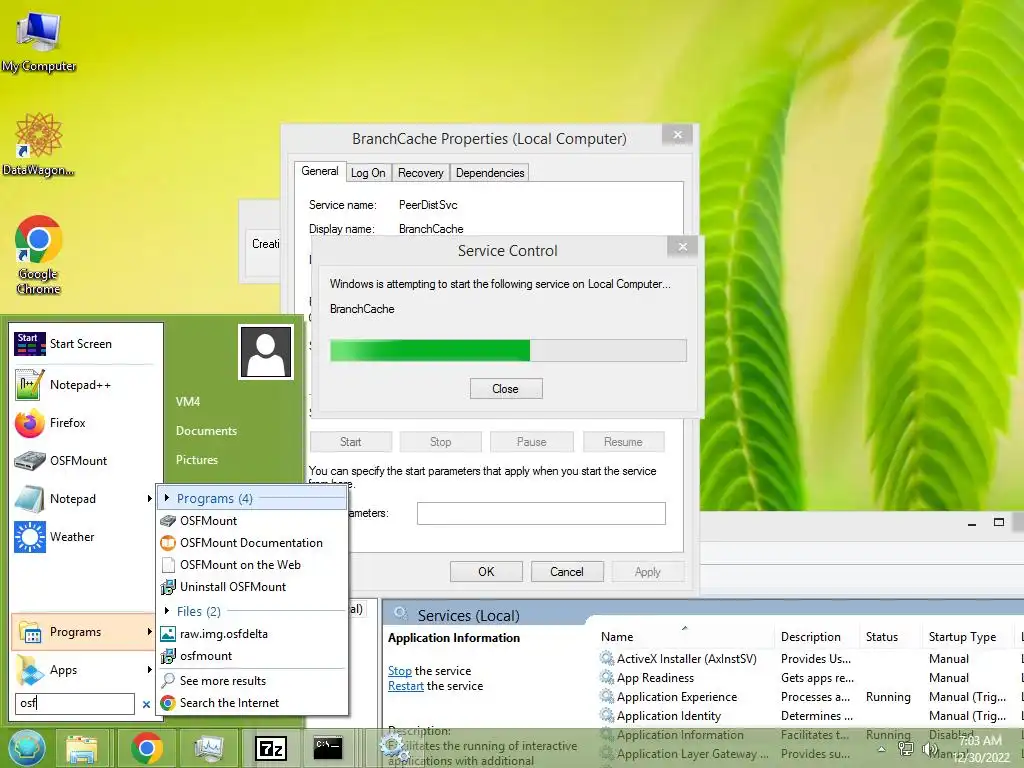Image resolution: width=1024 pixels, height=768 pixels.
Task: Click the user account picture
Action: (266, 352)
